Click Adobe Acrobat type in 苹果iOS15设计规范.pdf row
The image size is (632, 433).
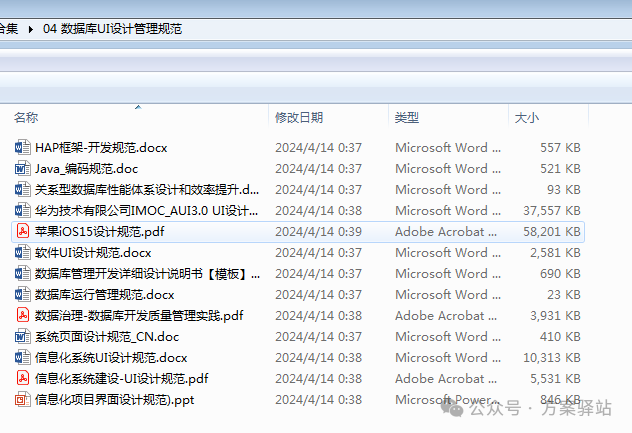[x=446, y=231]
